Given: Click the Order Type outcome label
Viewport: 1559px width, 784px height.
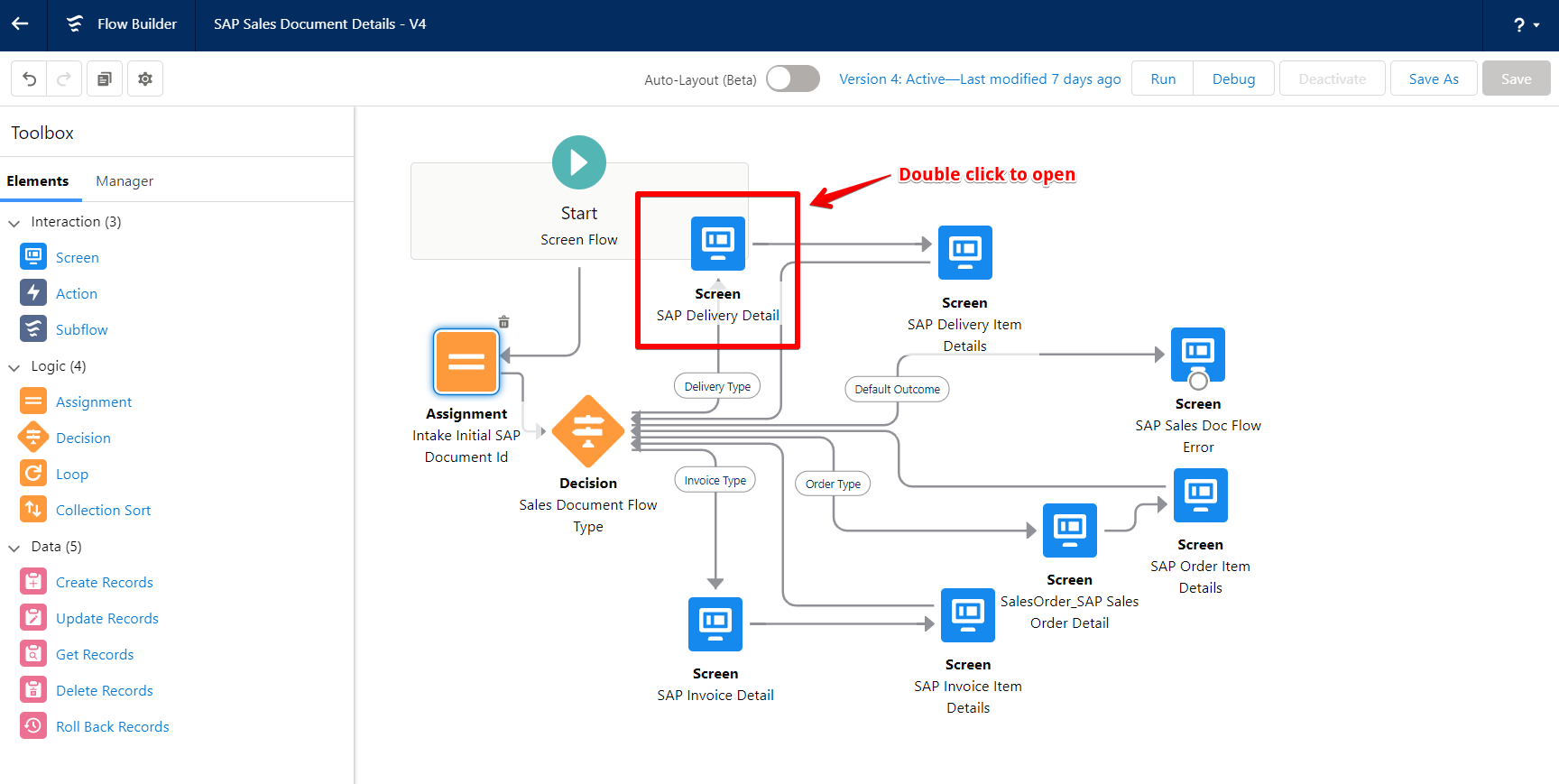Looking at the screenshot, I should coord(833,484).
